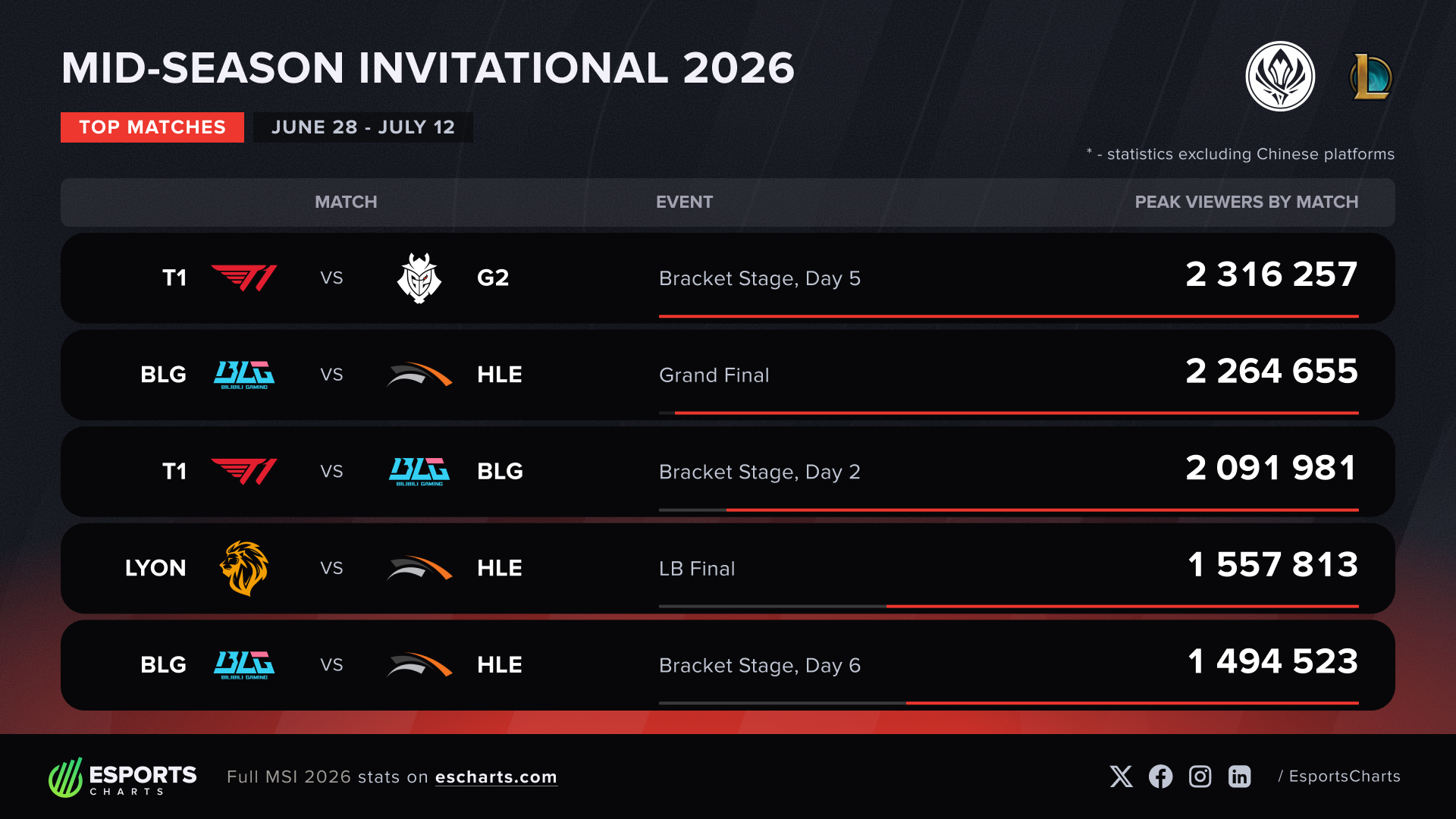Open the LinkedIn social icon
1456x819 pixels.
click(1239, 777)
